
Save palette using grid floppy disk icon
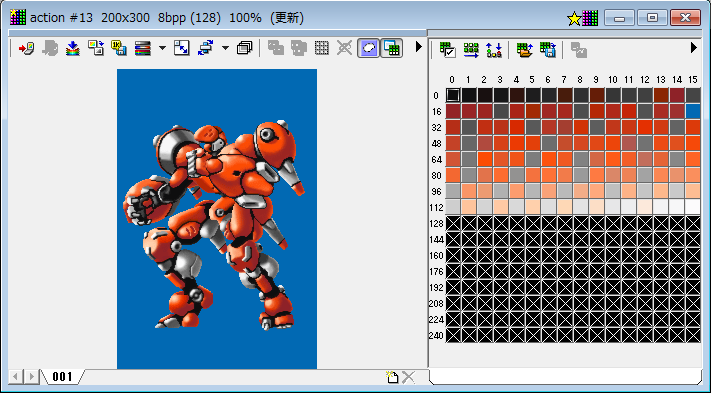(x=548, y=50)
